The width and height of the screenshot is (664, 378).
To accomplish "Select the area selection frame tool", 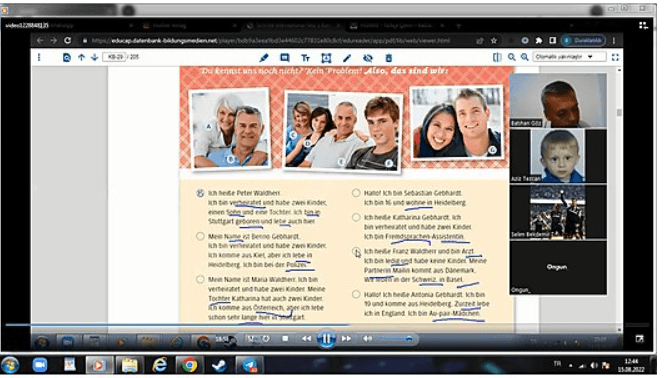I will click(x=326, y=58).
